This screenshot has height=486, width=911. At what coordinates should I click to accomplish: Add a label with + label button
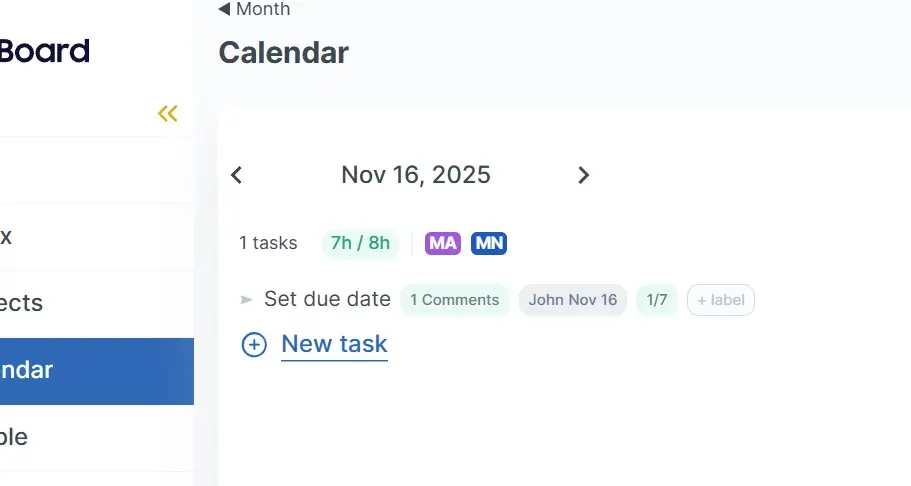720,300
